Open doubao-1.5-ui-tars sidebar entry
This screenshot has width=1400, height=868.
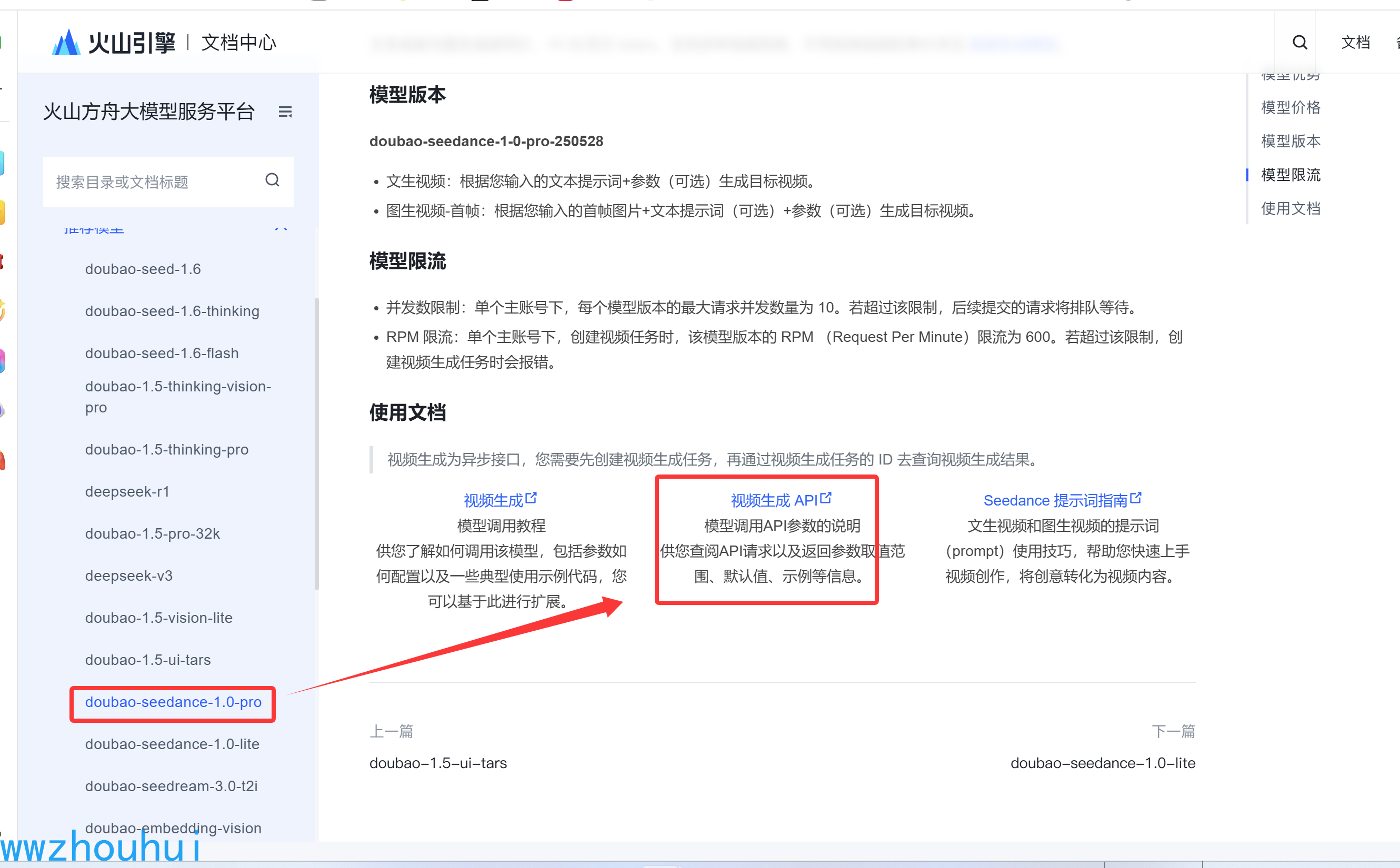pos(148,660)
